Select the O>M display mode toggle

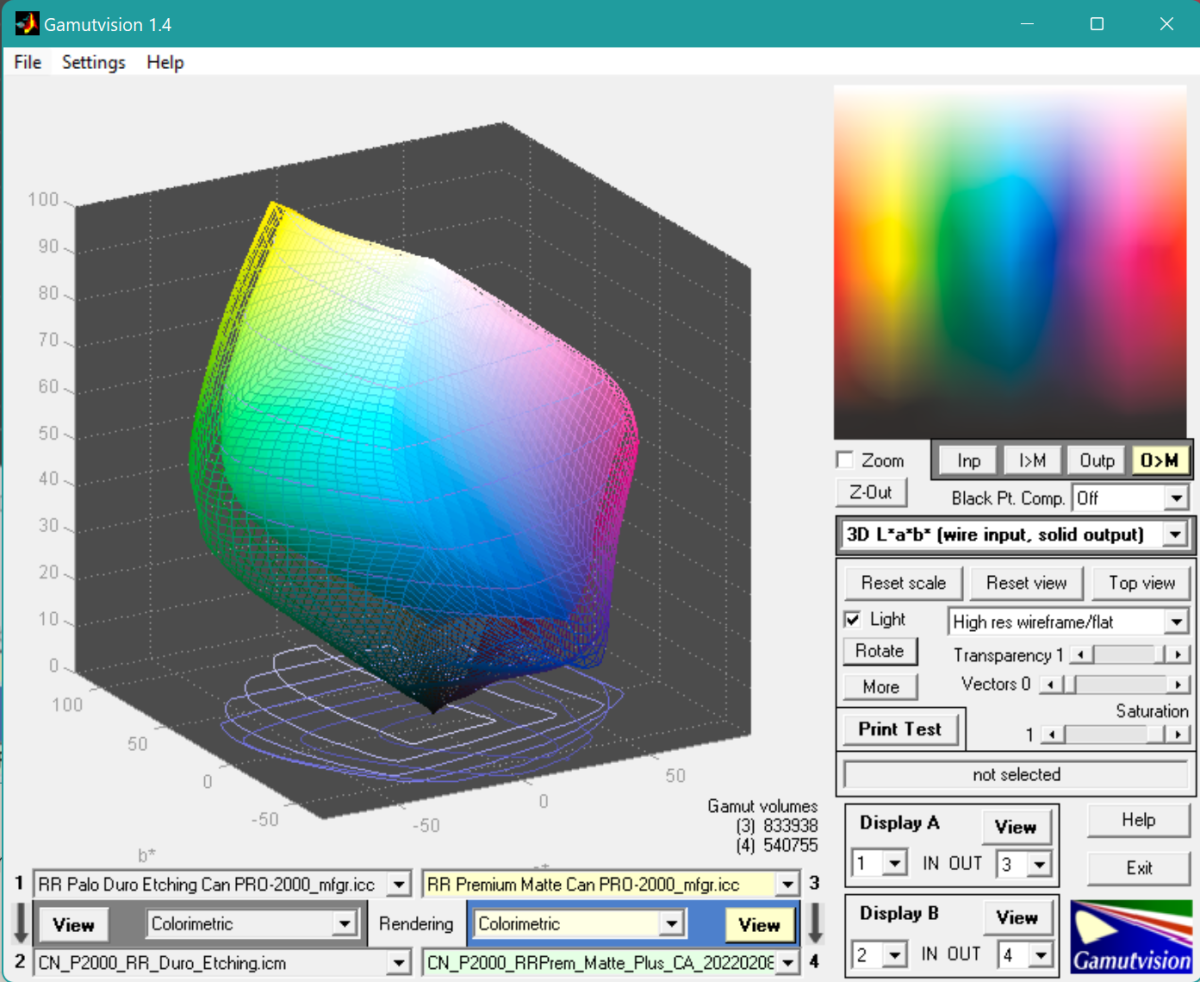(1158, 461)
